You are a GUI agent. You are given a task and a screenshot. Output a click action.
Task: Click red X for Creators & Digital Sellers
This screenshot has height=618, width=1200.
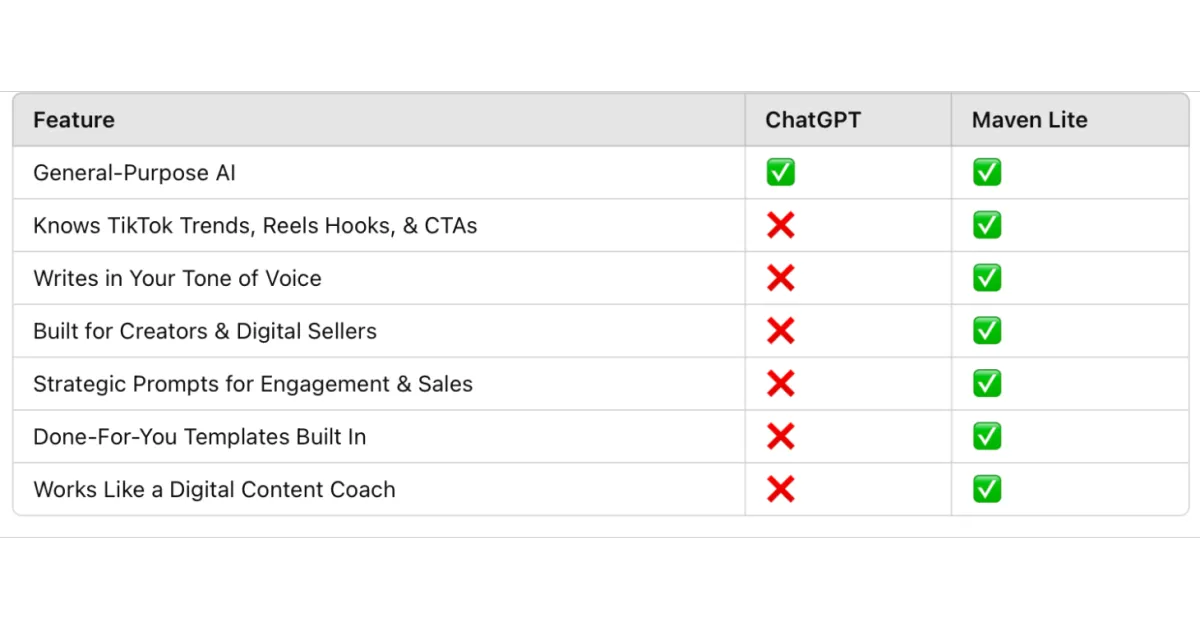point(780,331)
